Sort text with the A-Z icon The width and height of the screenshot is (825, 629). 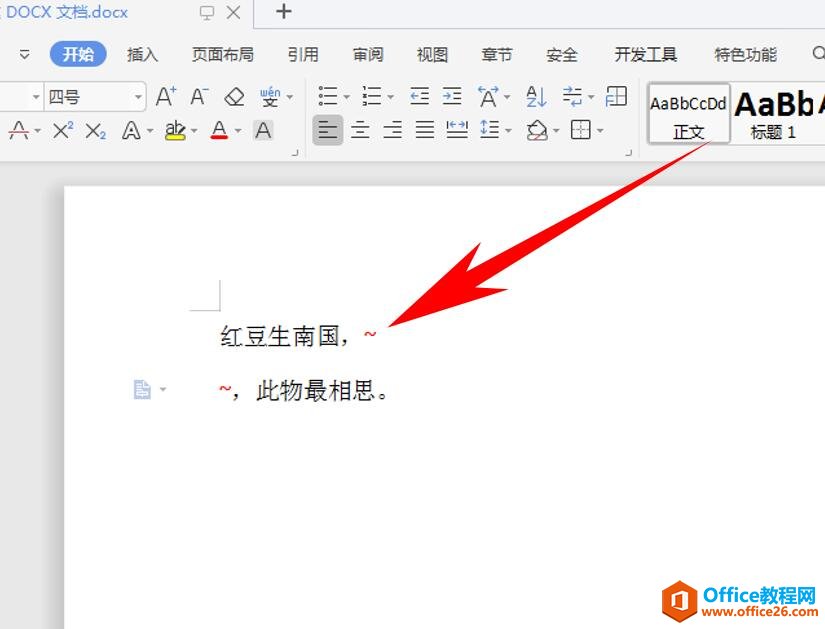click(536, 96)
